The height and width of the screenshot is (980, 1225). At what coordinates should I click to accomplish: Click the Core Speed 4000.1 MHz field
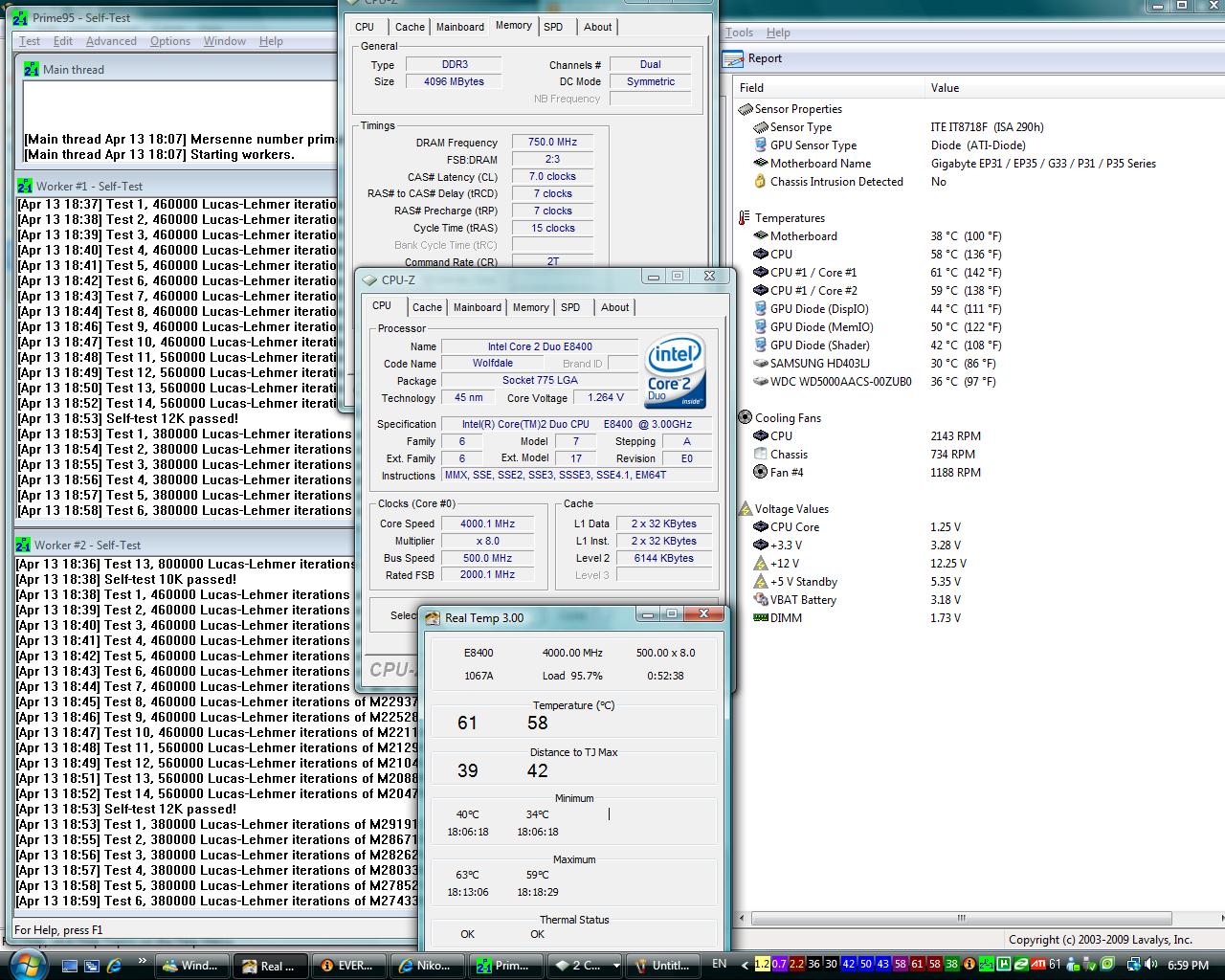point(488,524)
